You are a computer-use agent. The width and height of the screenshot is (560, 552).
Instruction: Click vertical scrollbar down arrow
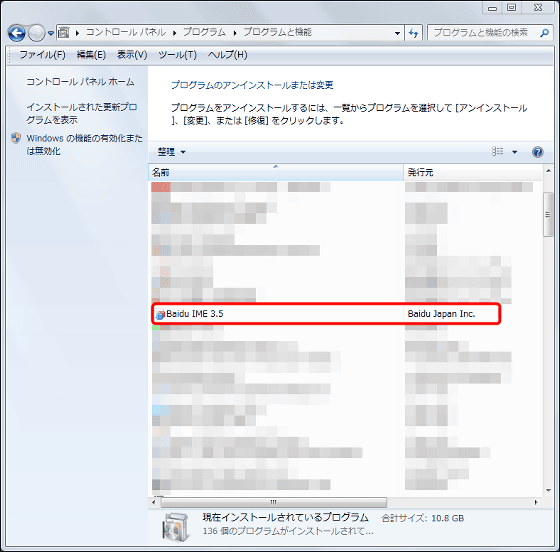pyautogui.click(x=548, y=490)
